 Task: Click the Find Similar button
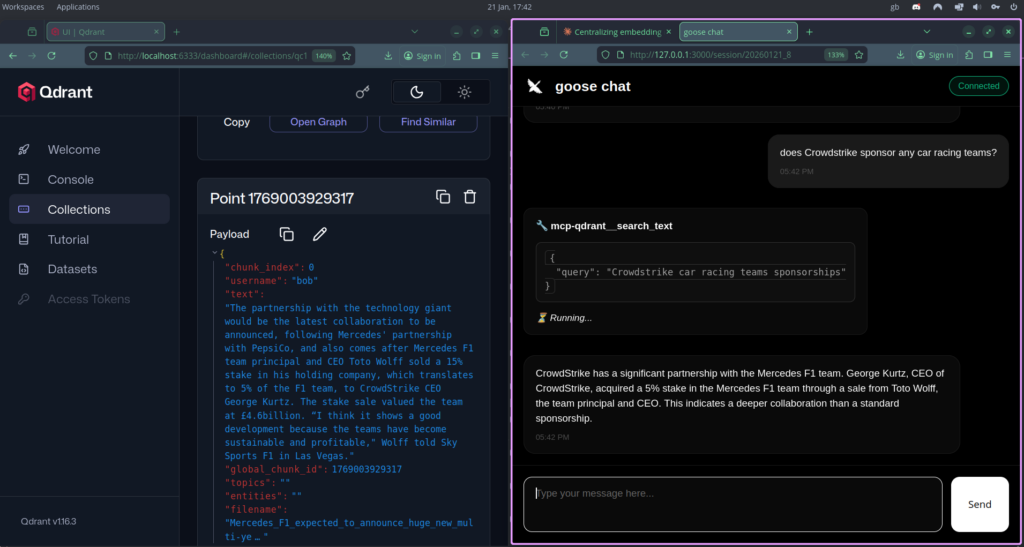428,122
